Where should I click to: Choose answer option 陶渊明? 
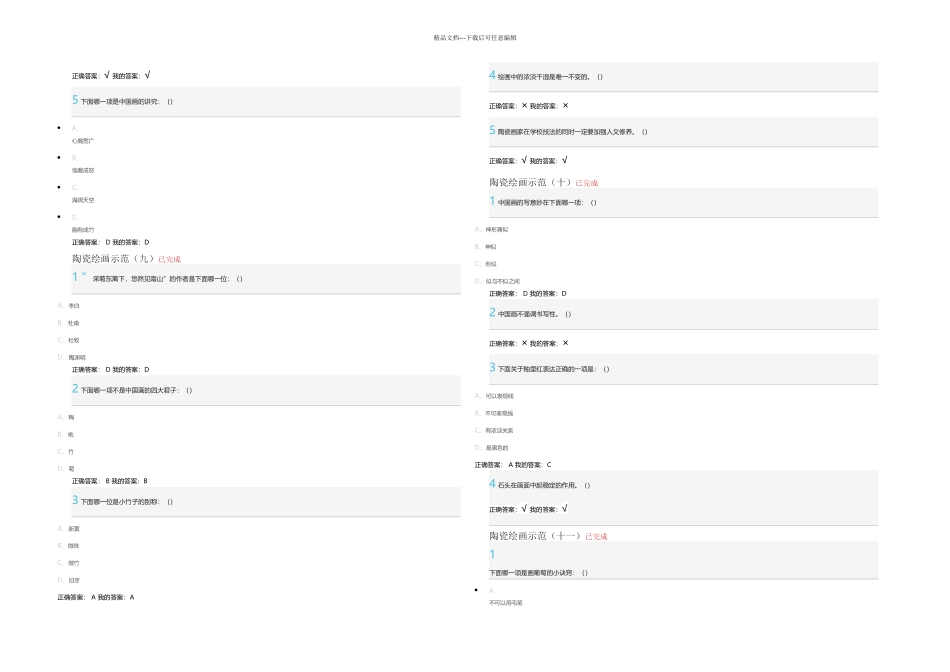(77, 357)
